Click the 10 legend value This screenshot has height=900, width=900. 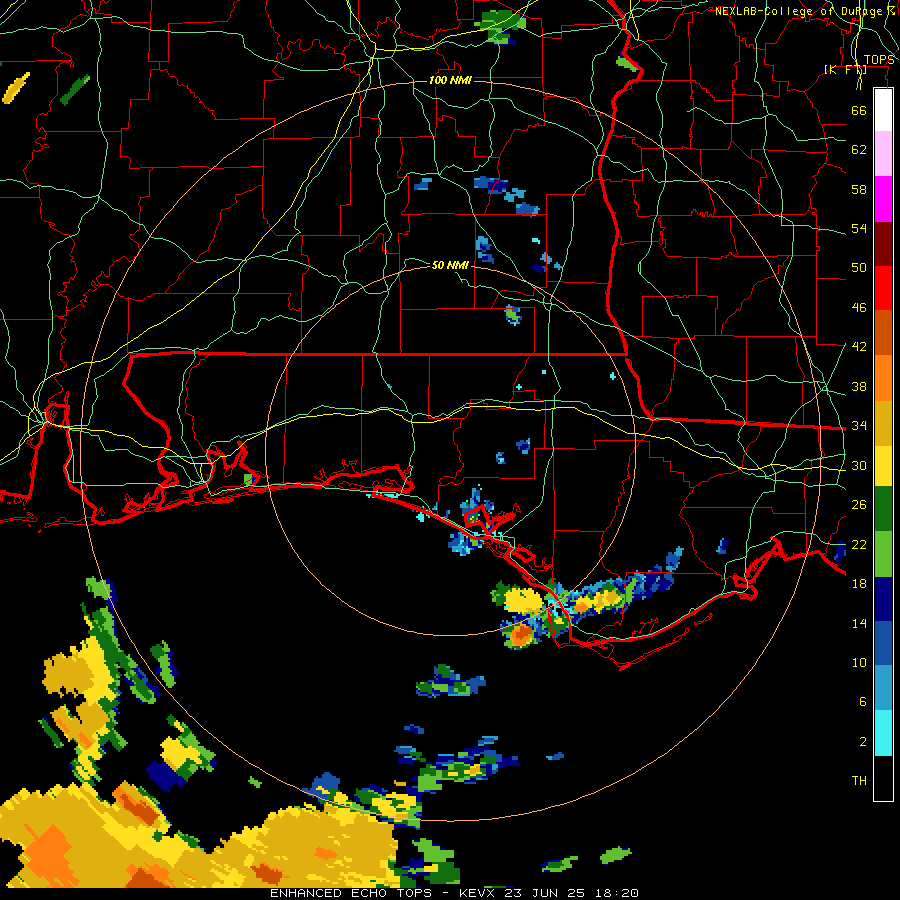point(859,662)
